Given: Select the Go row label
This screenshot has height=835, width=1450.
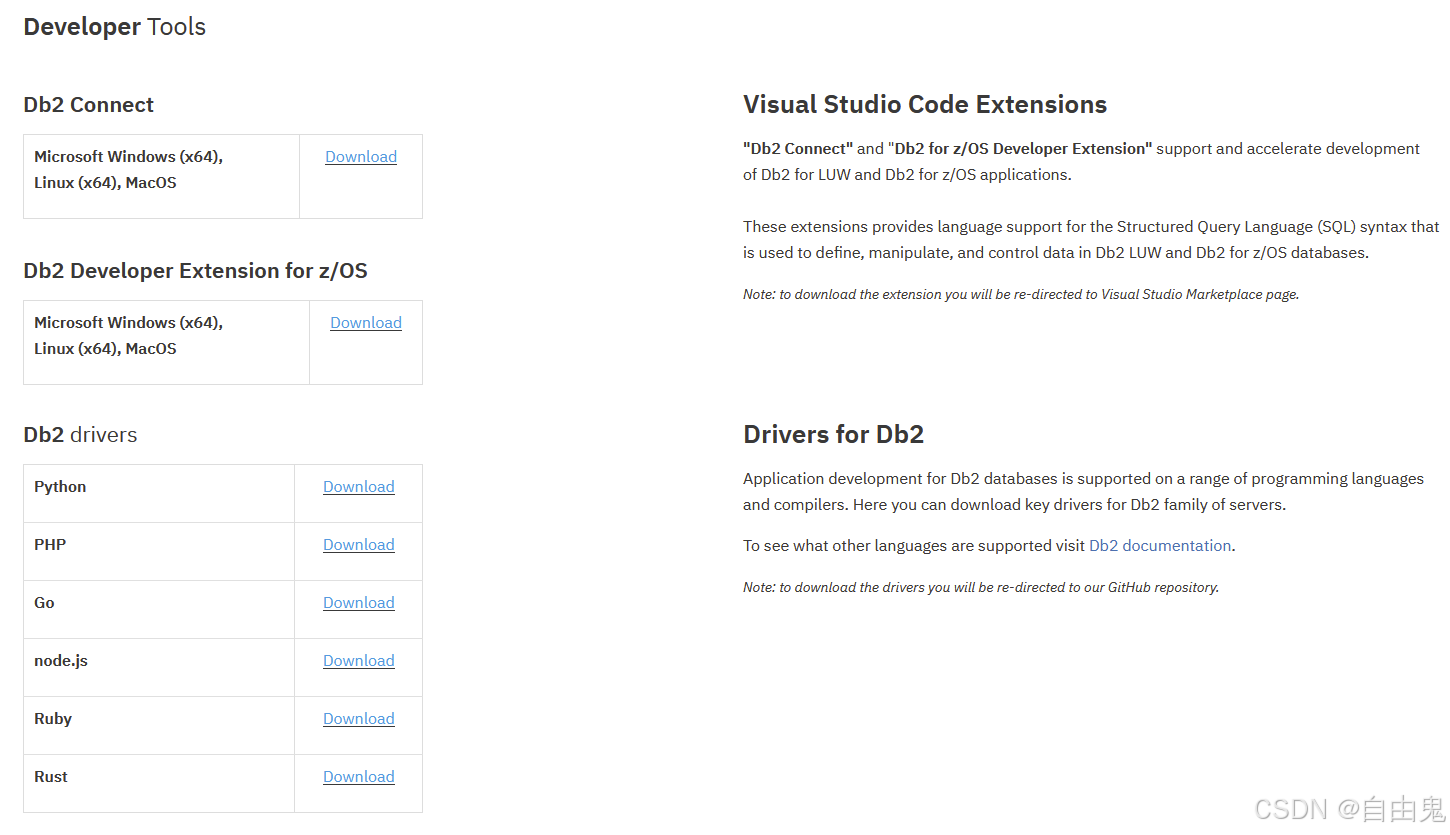Looking at the screenshot, I should [44, 603].
